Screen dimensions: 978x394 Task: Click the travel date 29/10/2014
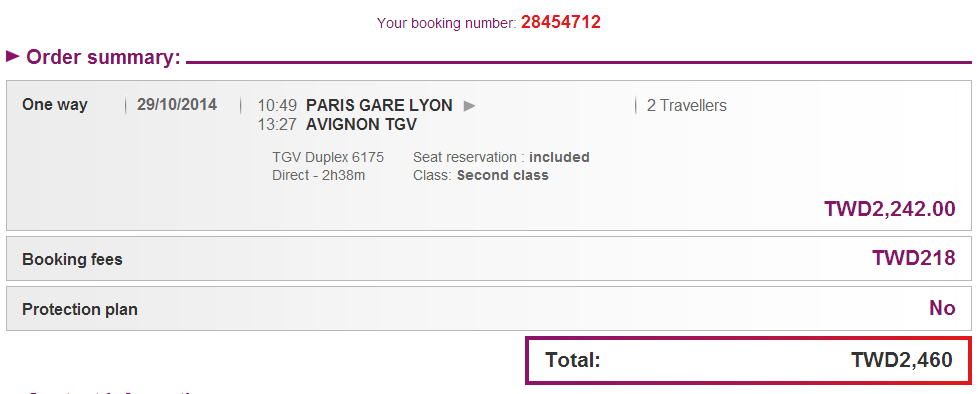click(x=177, y=105)
